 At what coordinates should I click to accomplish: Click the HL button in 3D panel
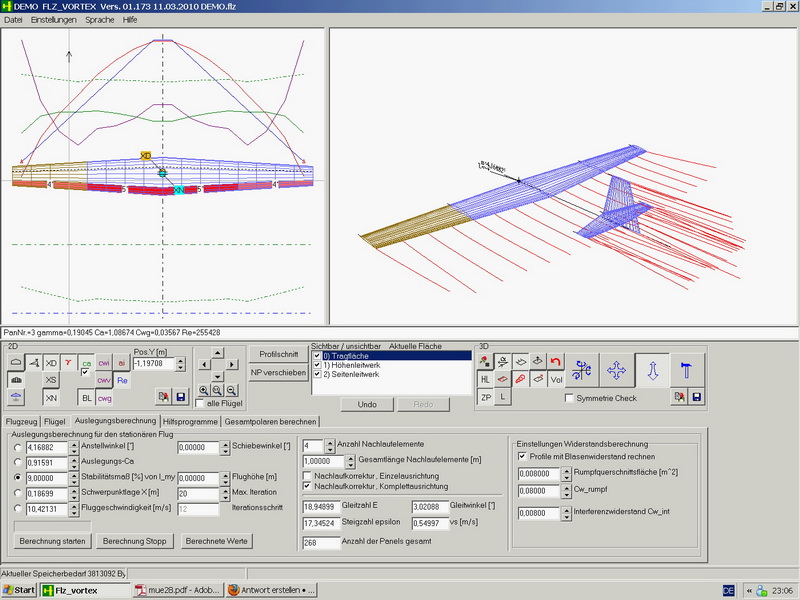(485, 380)
